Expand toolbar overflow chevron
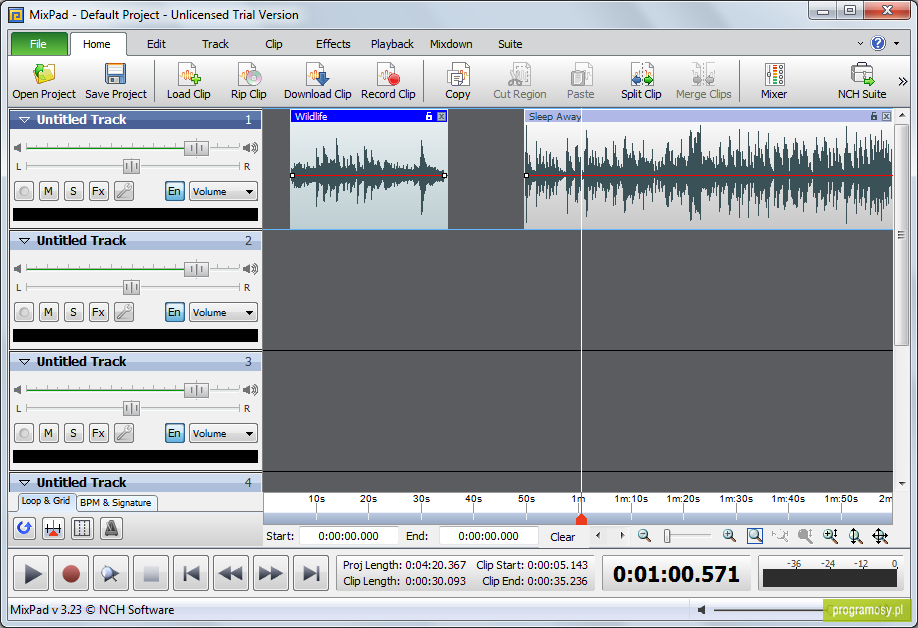This screenshot has width=918, height=628. point(903,81)
